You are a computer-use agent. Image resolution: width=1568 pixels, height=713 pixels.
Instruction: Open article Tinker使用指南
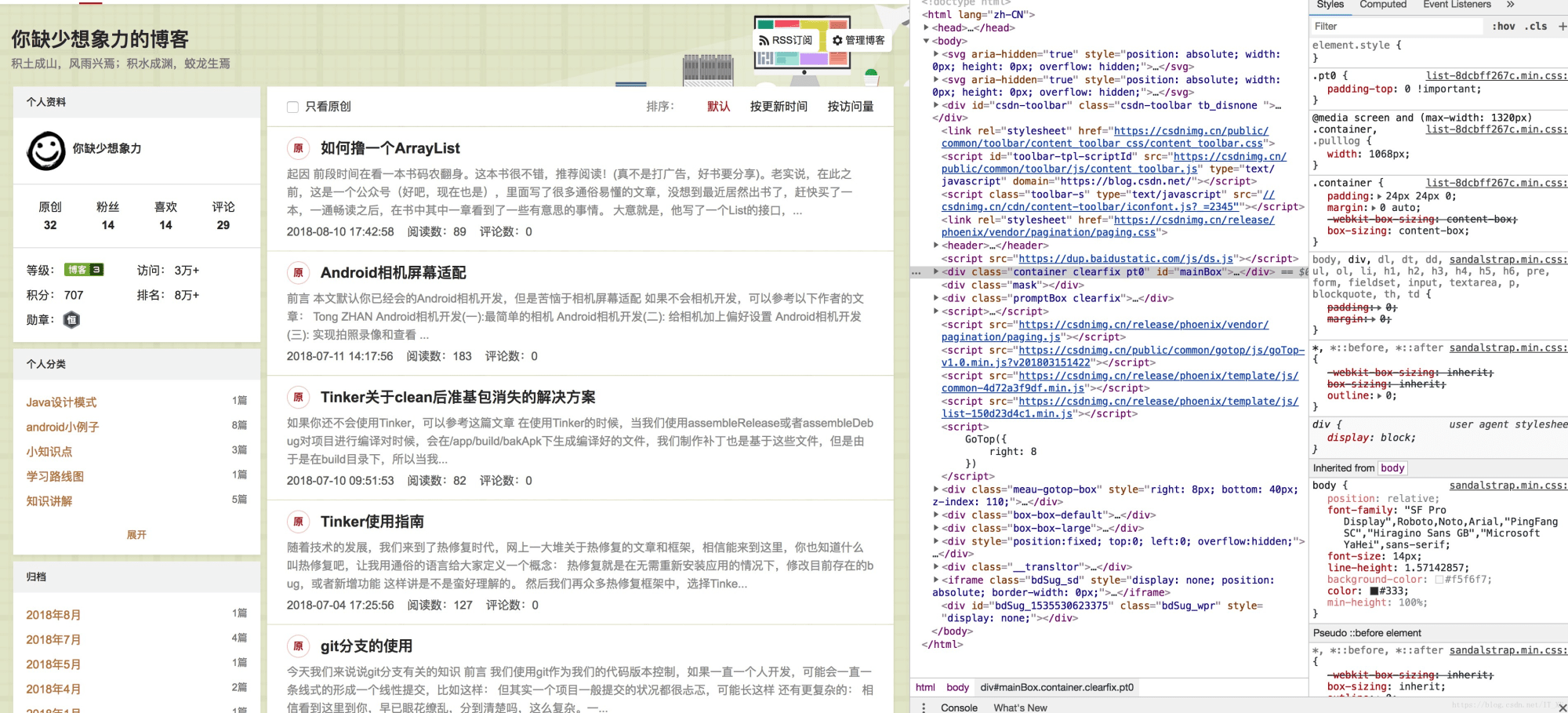(372, 522)
